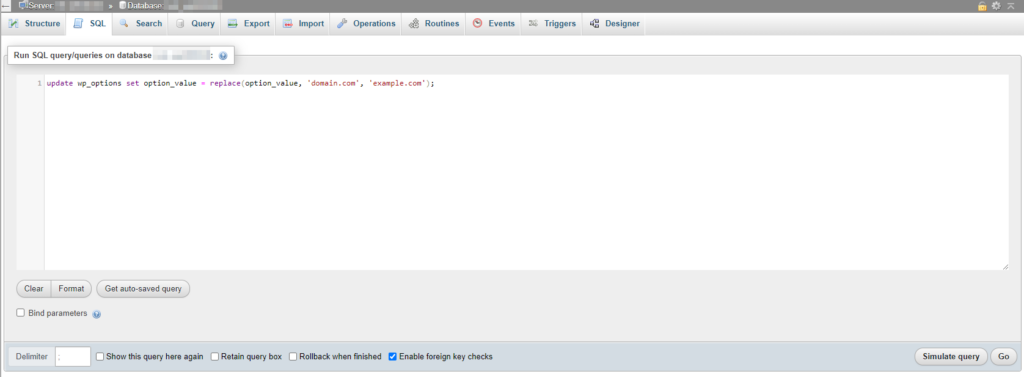Click the Server breadcrumb link
The height and width of the screenshot is (377, 1024).
coord(40,5)
